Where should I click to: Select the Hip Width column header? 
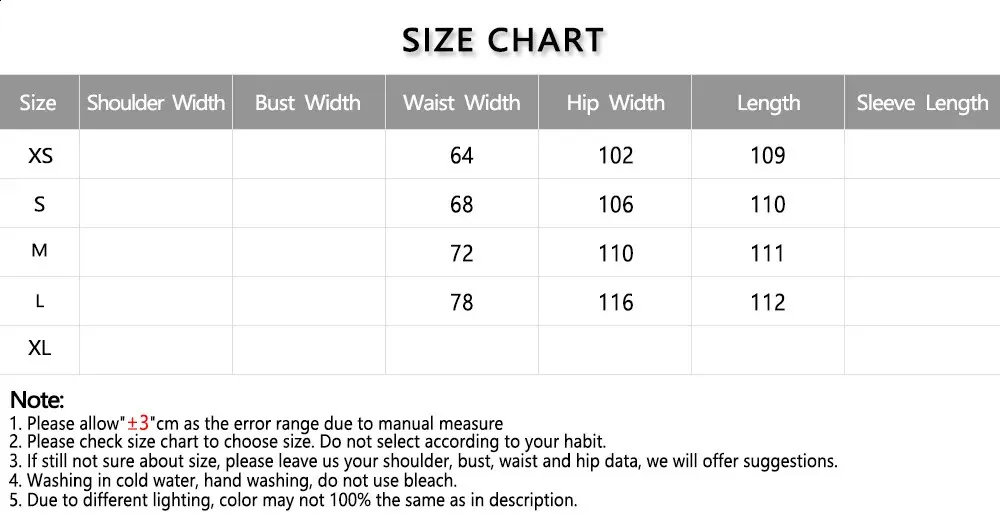point(615,103)
